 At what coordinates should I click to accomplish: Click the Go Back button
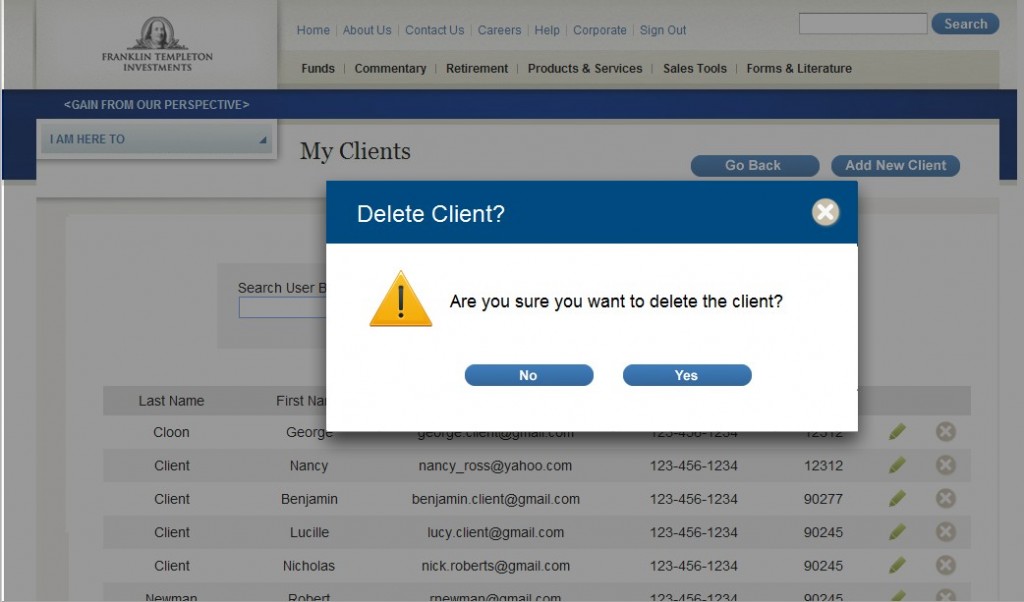click(x=755, y=166)
